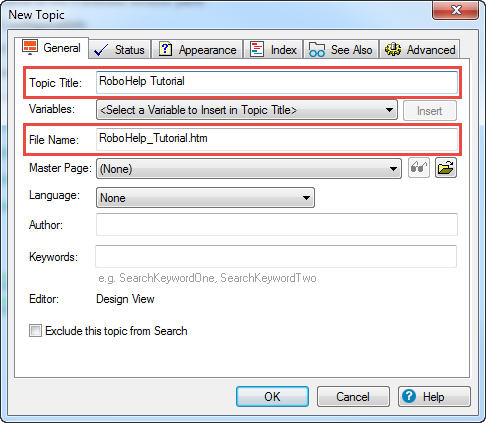486x423 pixels.
Task: Click the Master Page preview glasses icon
Action: click(x=419, y=168)
